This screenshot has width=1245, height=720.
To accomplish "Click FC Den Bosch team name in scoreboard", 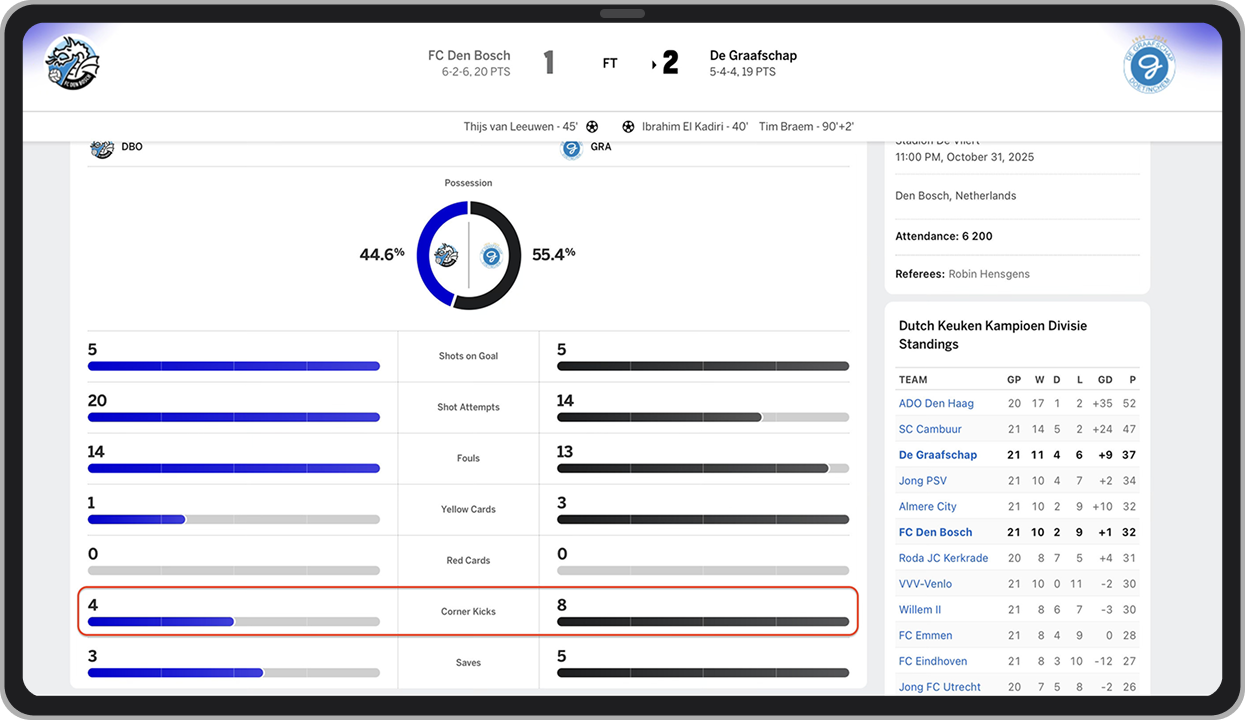I will pyautogui.click(x=469, y=56).
